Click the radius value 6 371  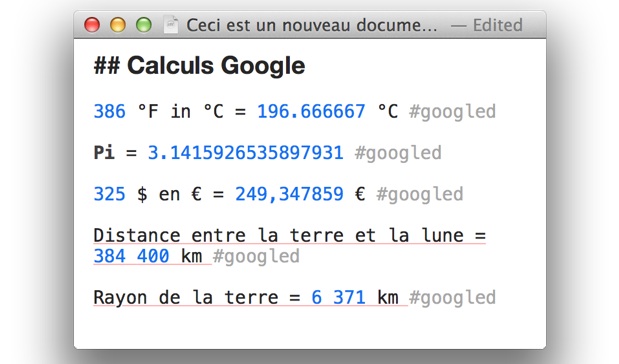(x=338, y=297)
